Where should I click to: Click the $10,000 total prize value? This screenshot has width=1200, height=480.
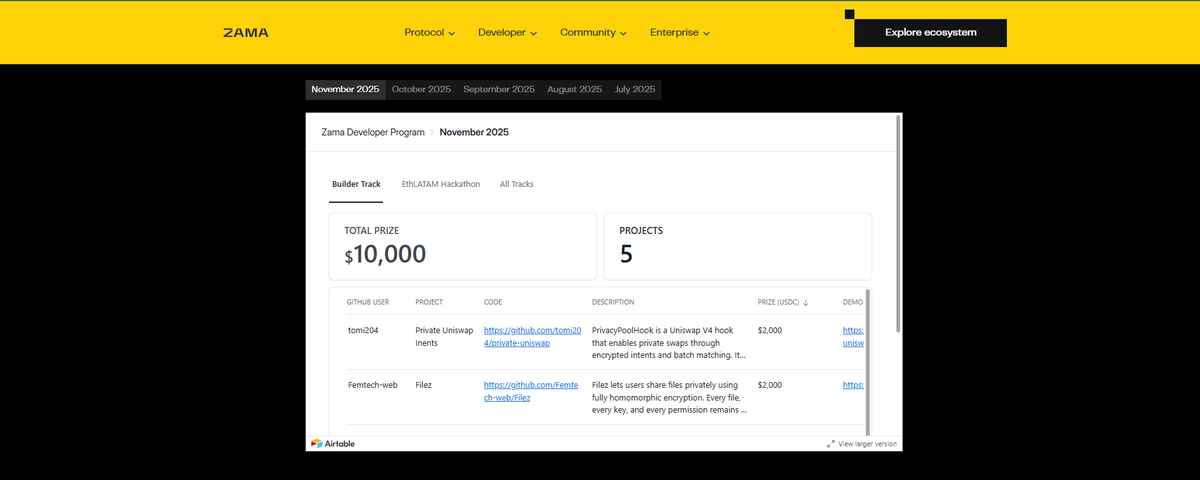tap(385, 255)
